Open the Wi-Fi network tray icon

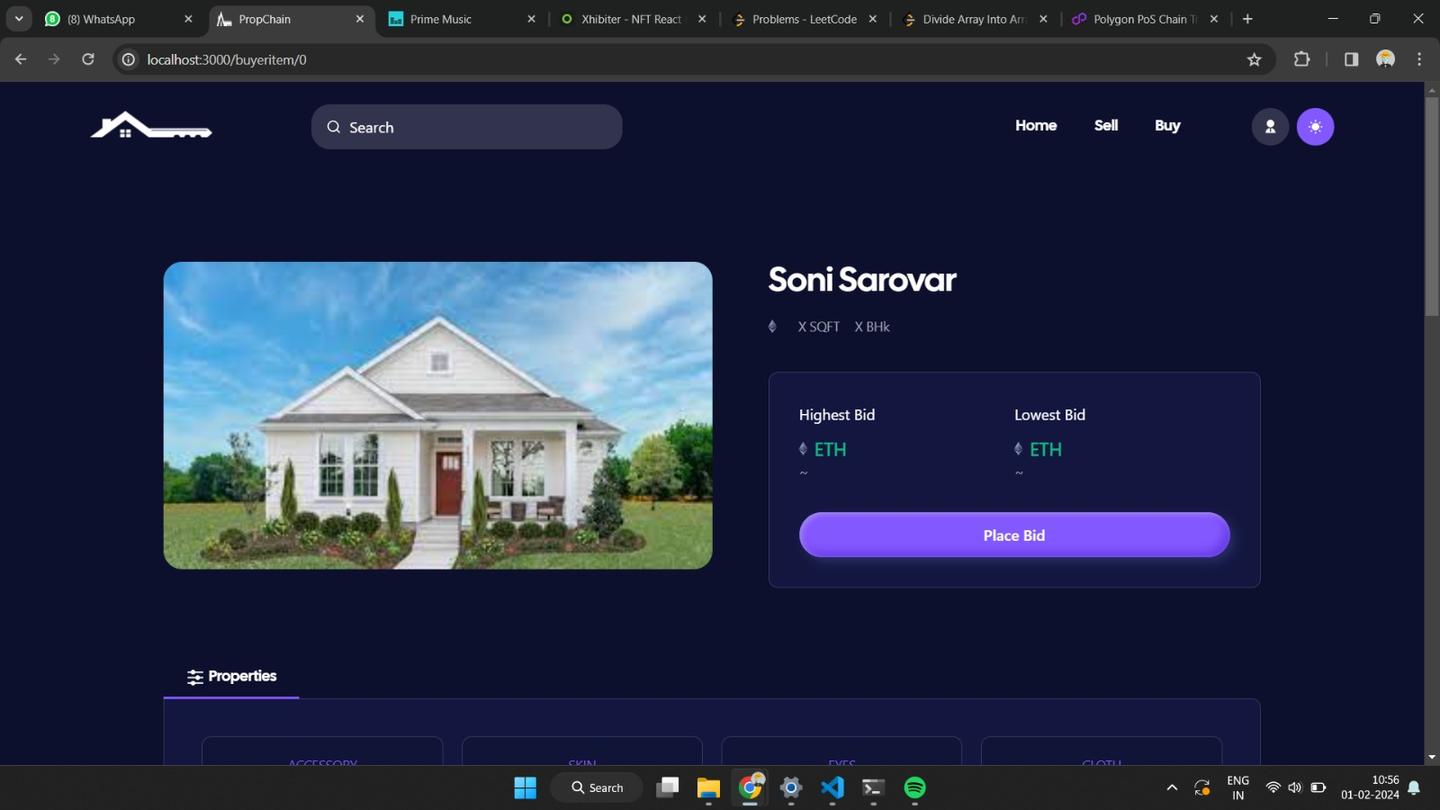(1273, 788)
